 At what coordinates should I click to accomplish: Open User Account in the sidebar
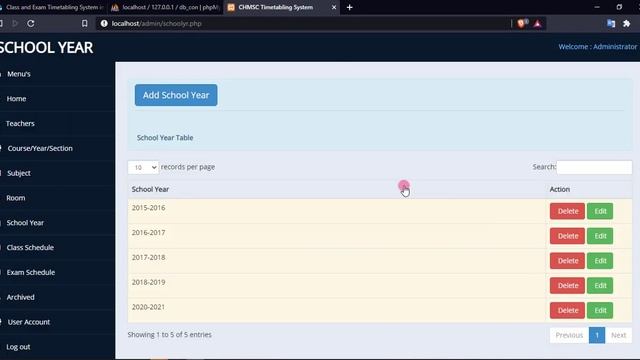coord(29,322)
